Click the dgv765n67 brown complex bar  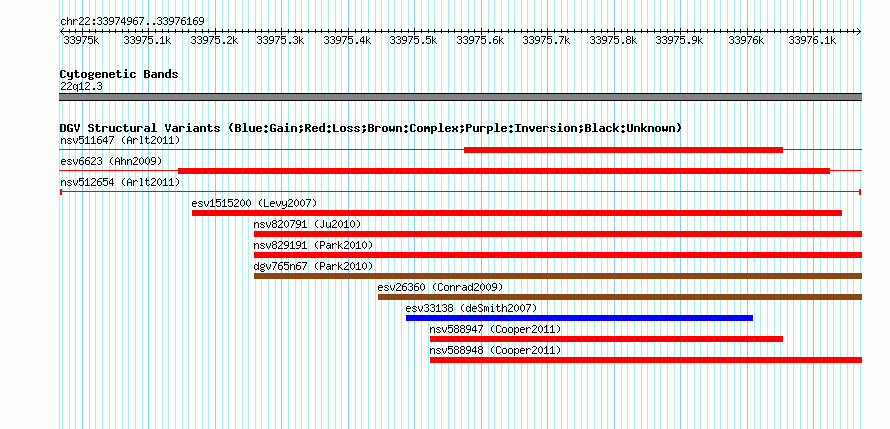point(558,276)
